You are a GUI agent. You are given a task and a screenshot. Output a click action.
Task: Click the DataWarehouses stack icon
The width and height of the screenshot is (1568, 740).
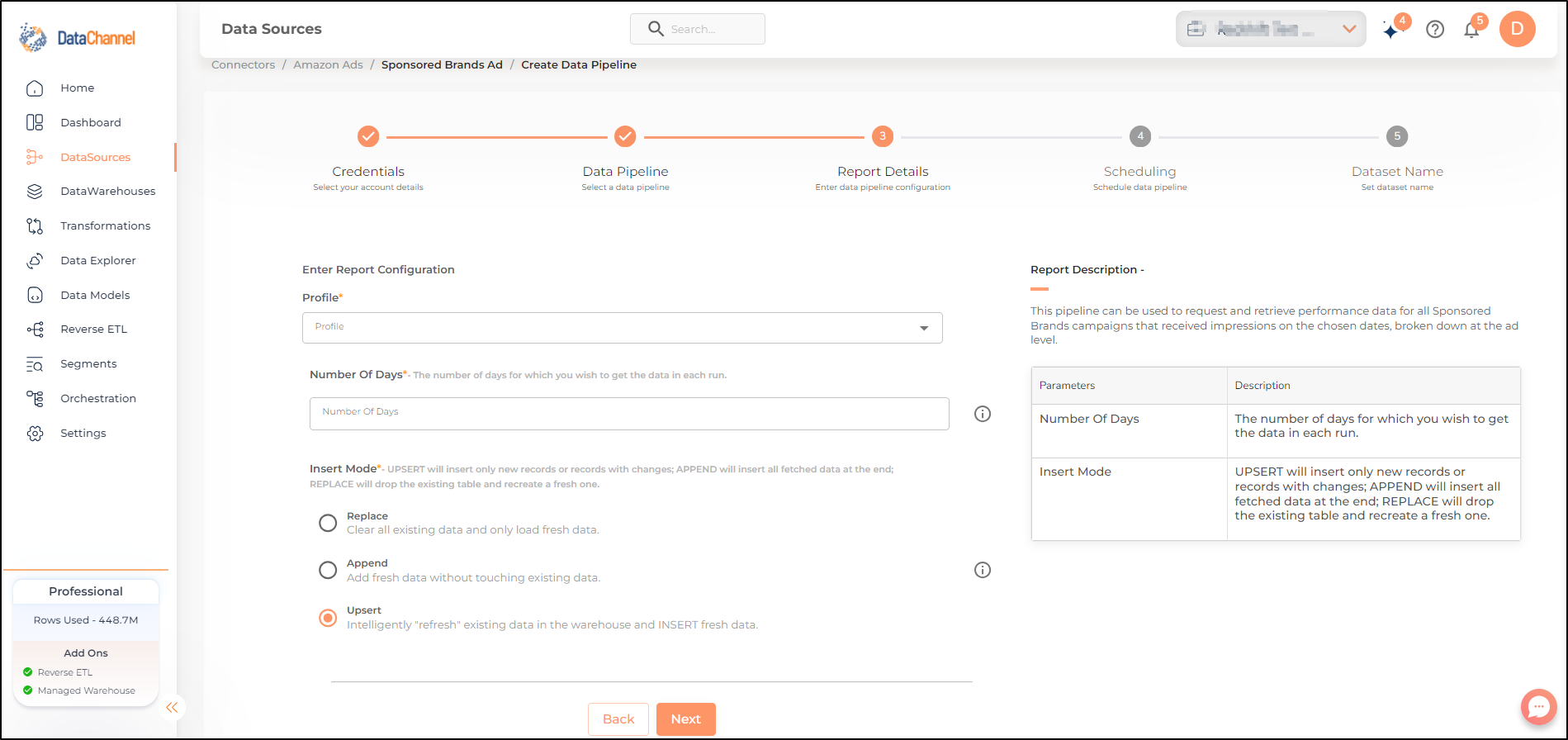(35, 192)
